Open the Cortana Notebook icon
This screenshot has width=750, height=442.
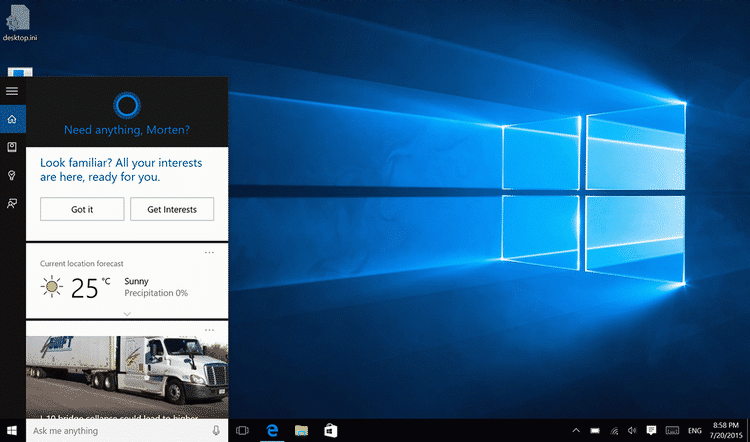pyautogui.click(x=12, y=147)
